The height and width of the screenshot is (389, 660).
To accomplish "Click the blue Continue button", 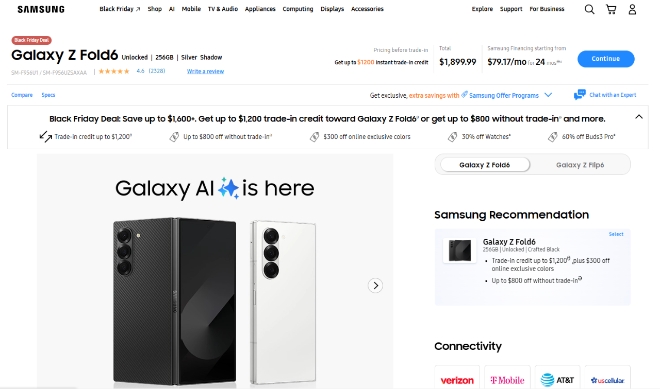I will click(x=606, y=59).
